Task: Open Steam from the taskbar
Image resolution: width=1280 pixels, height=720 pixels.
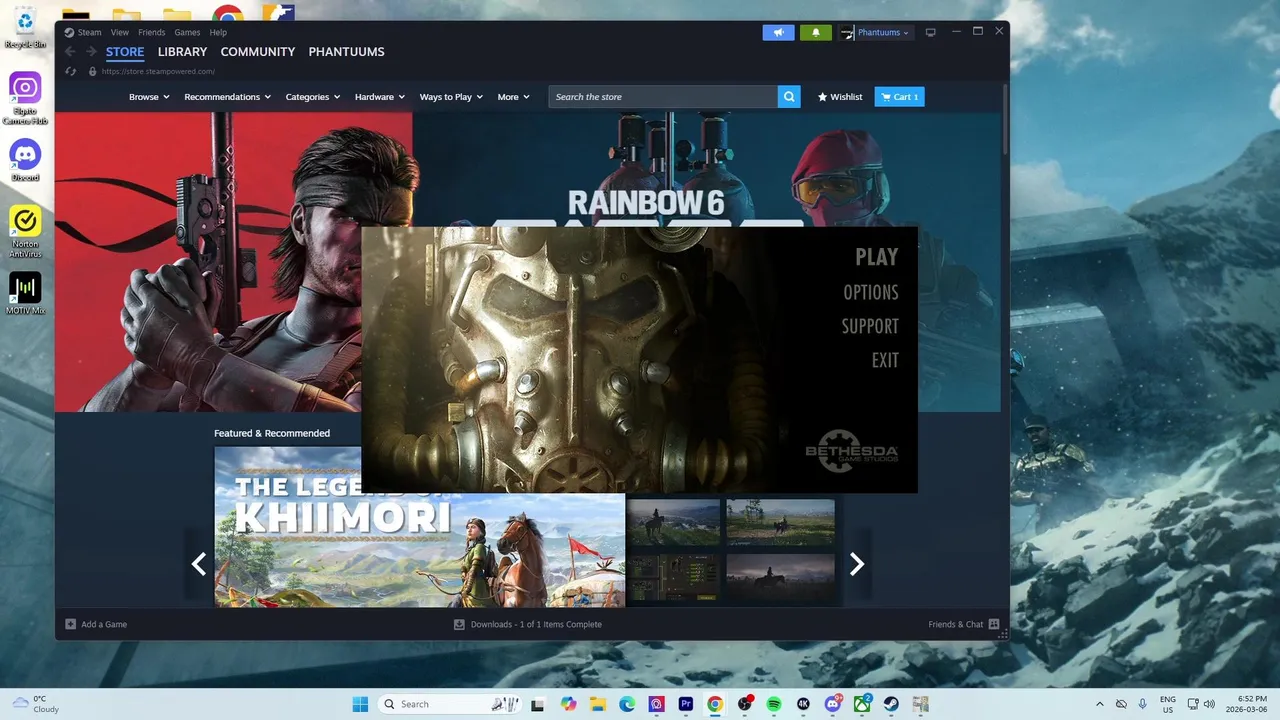Action: tap(890, 704)
